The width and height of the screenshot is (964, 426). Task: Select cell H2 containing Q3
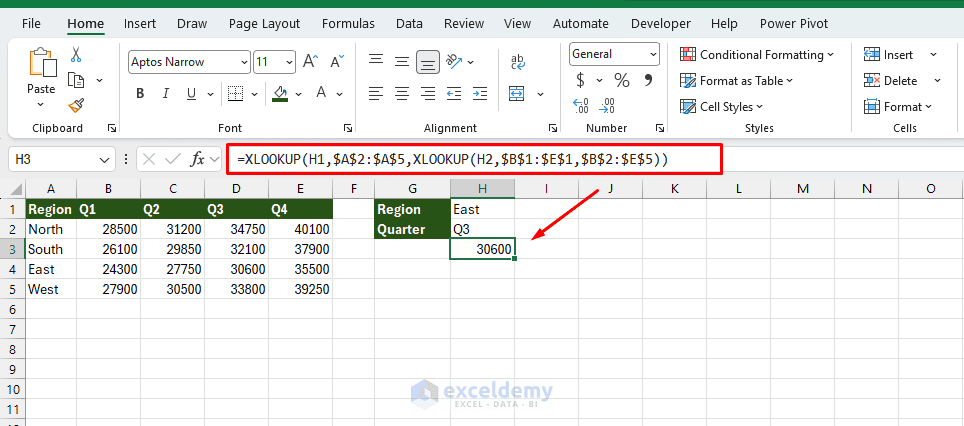coord(483,229)
